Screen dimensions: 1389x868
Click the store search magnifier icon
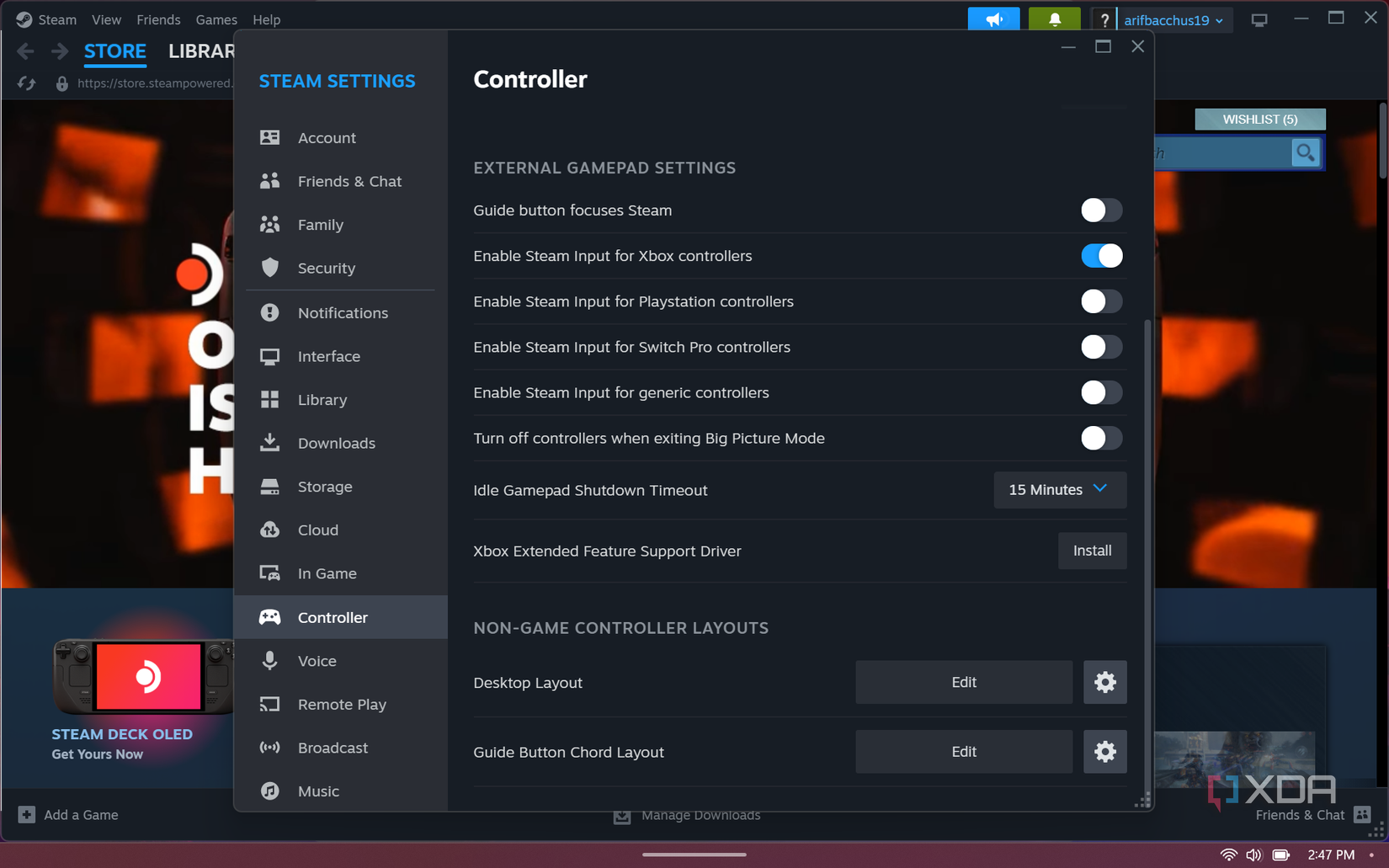click(1305, 153)
